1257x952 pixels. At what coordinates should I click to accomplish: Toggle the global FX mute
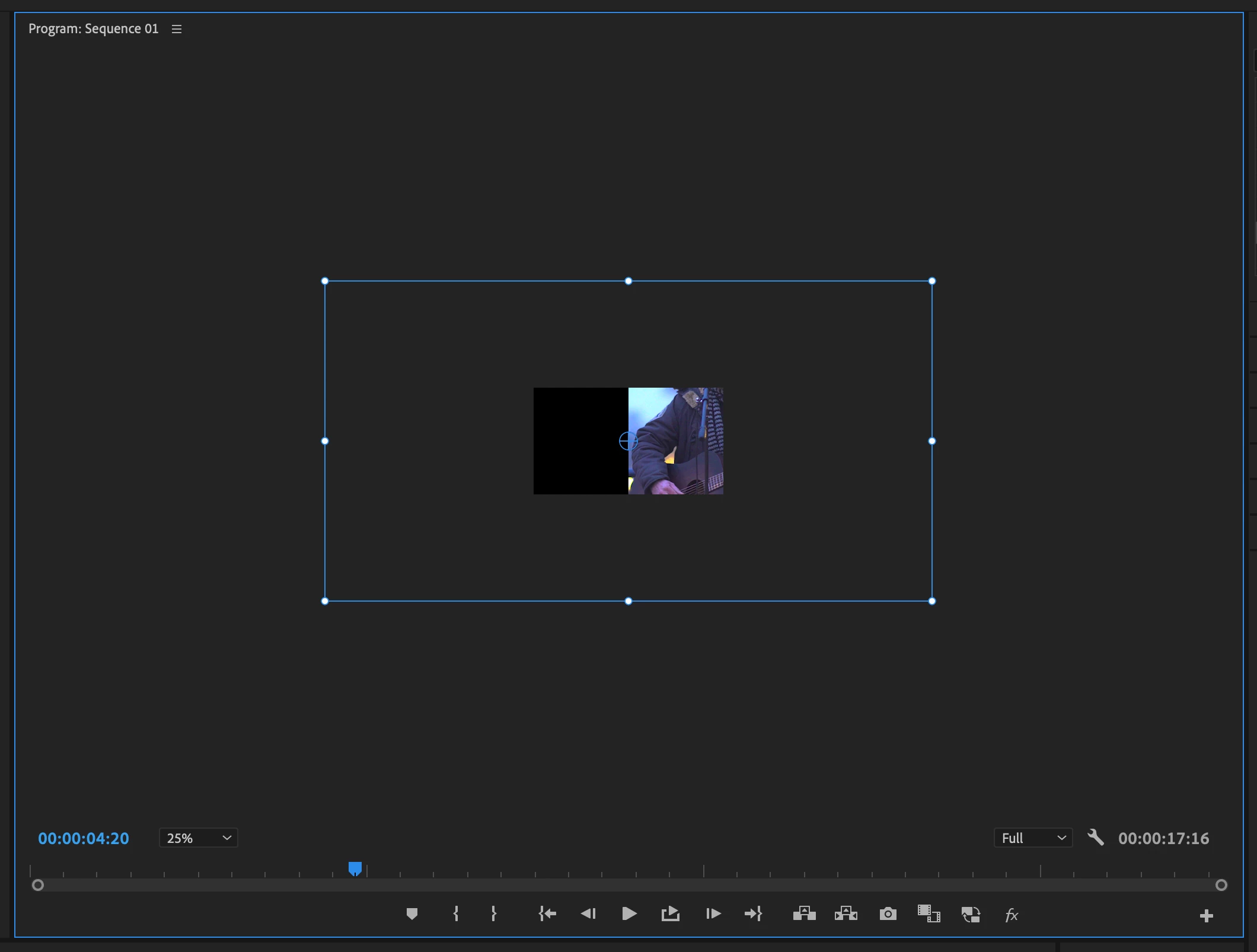coord(1012,915)
